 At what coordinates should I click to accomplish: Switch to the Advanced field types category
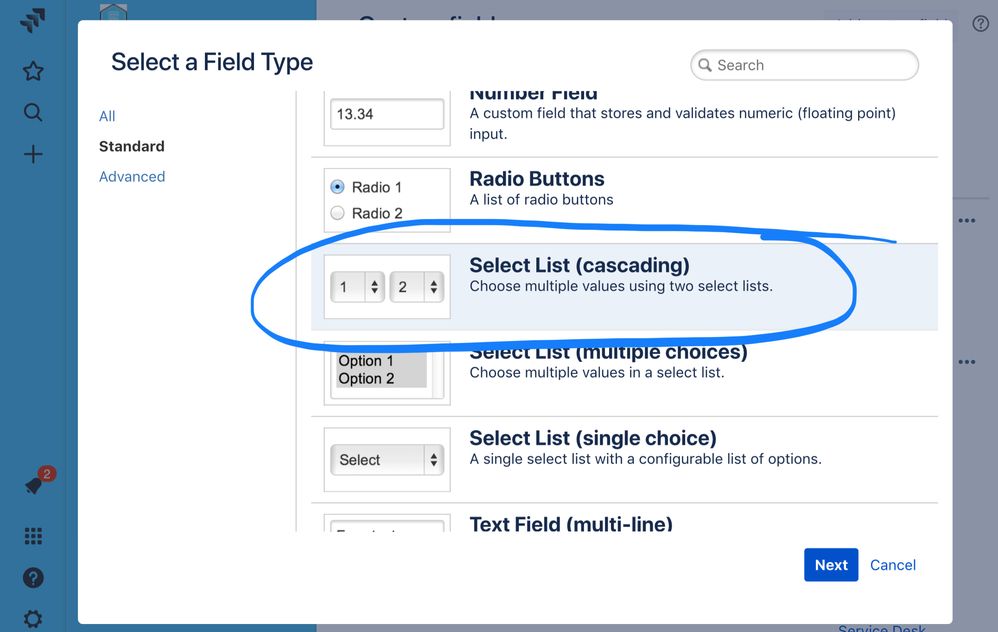click(132, 177)
